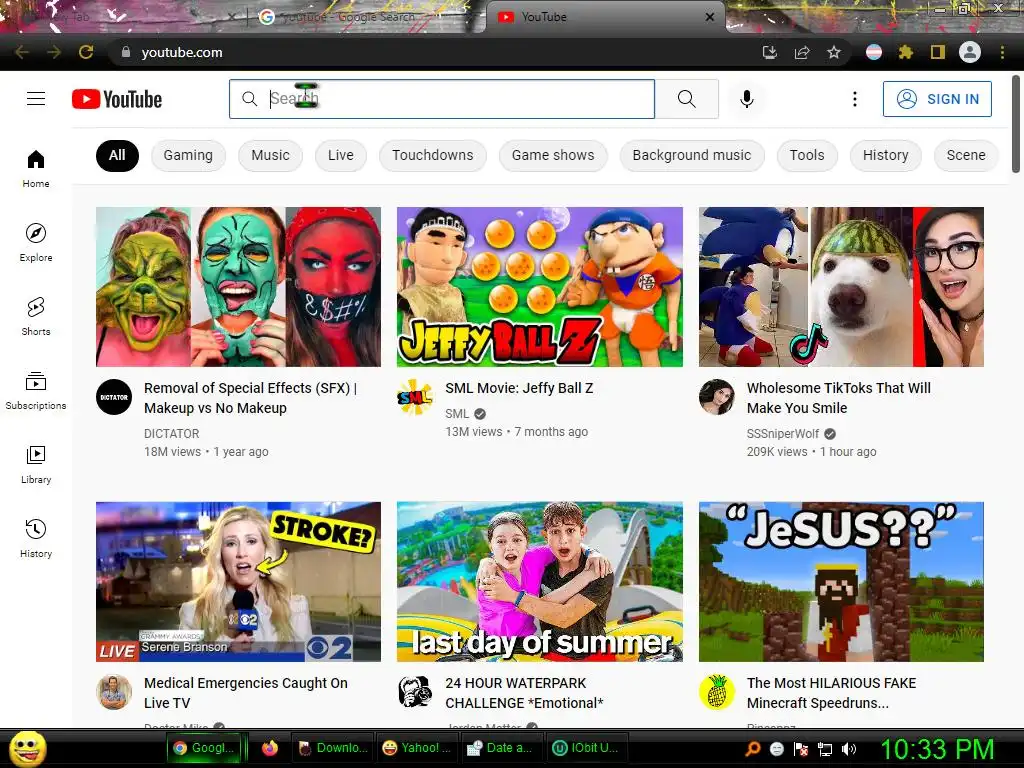This screenshot has height=768, width=1024.
Task: Select the Touchdowns filter chip
Action: tap(432, 155)
